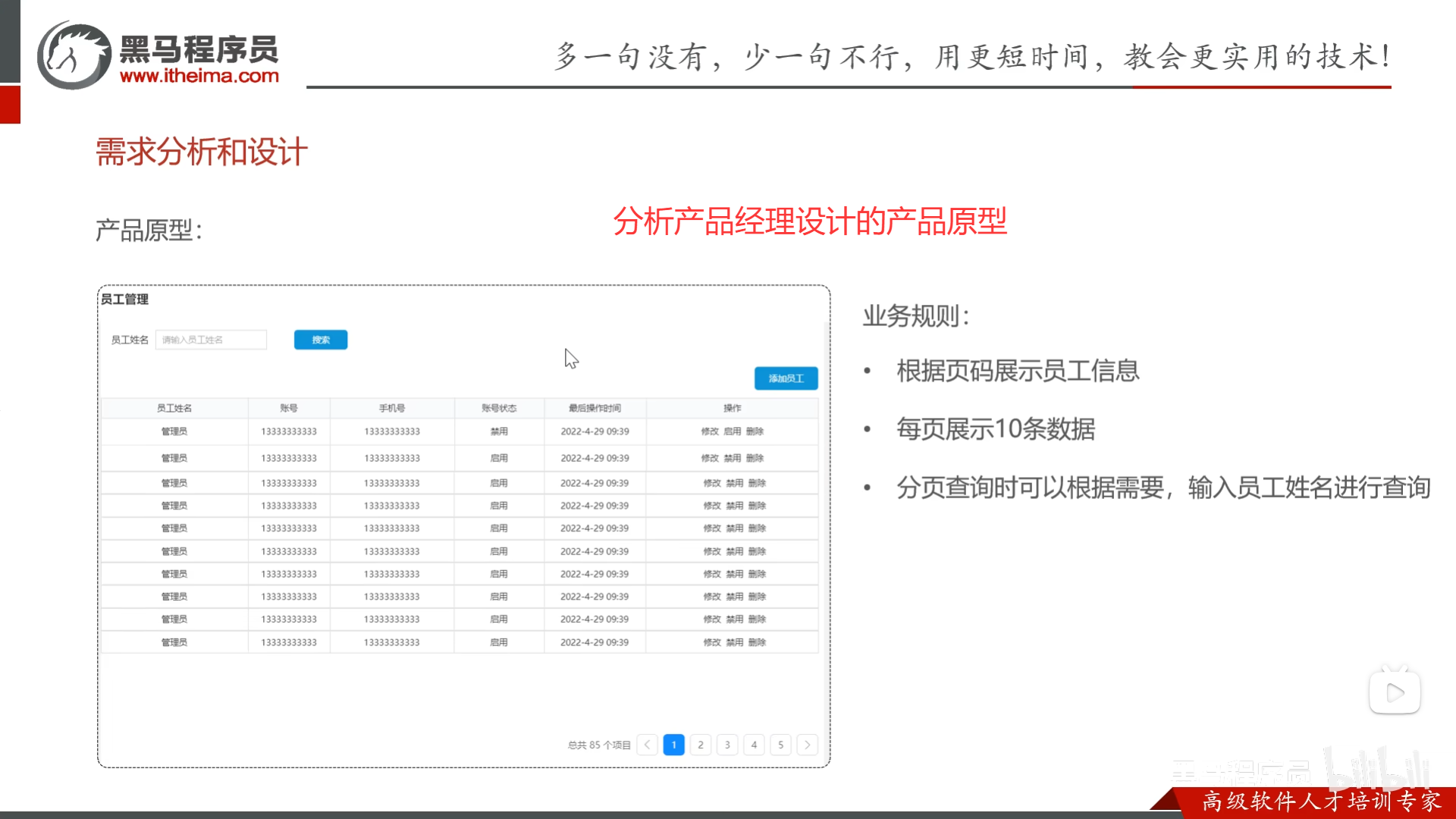This screenshot has height=819, width=1456.
Task: Disable the account in the last table row
Action: 733,642
